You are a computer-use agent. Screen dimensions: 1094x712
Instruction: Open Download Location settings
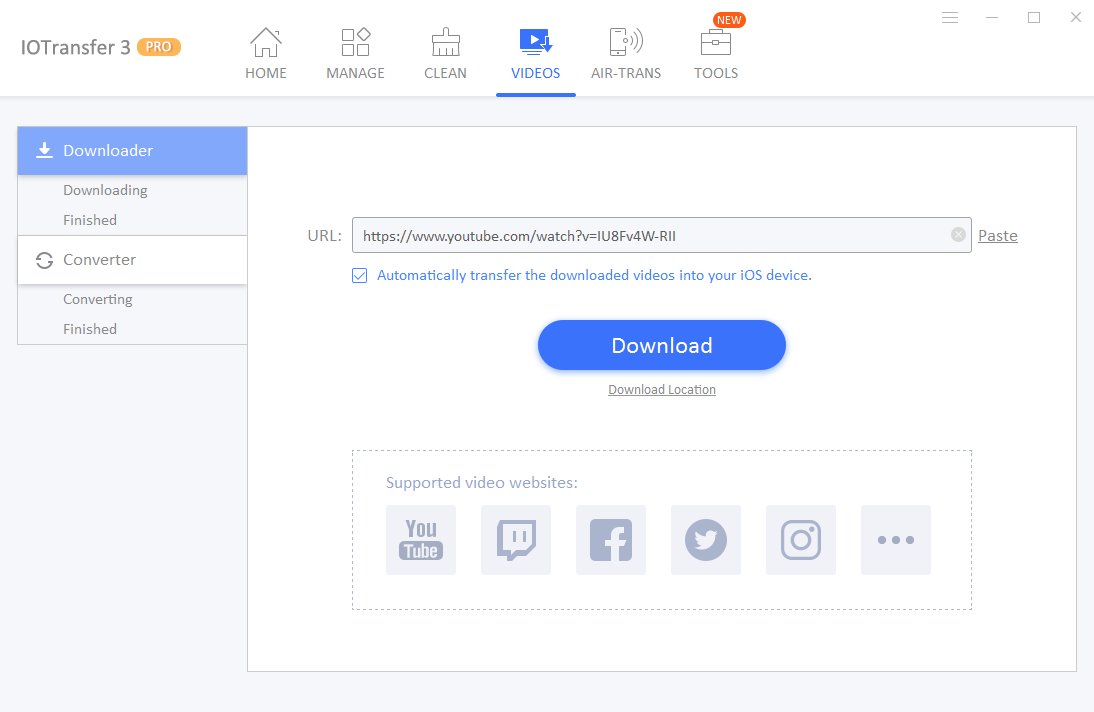(661, 389)
